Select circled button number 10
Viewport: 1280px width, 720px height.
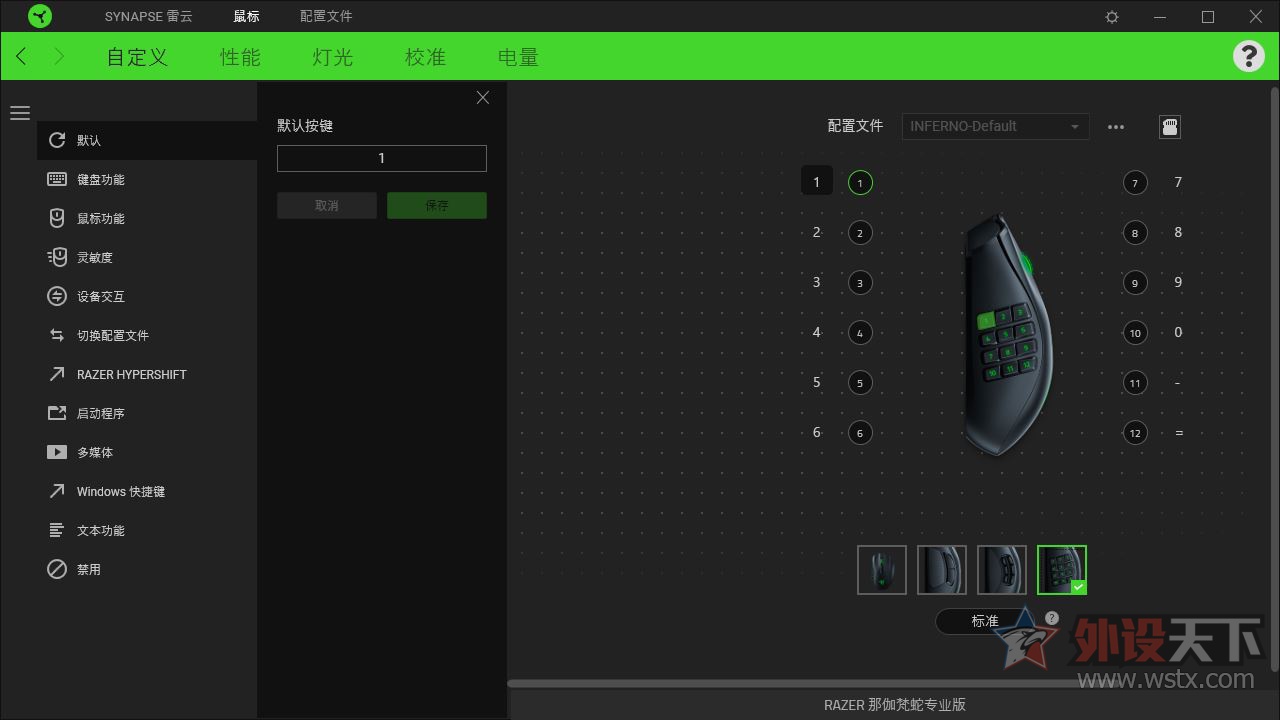1135,333
